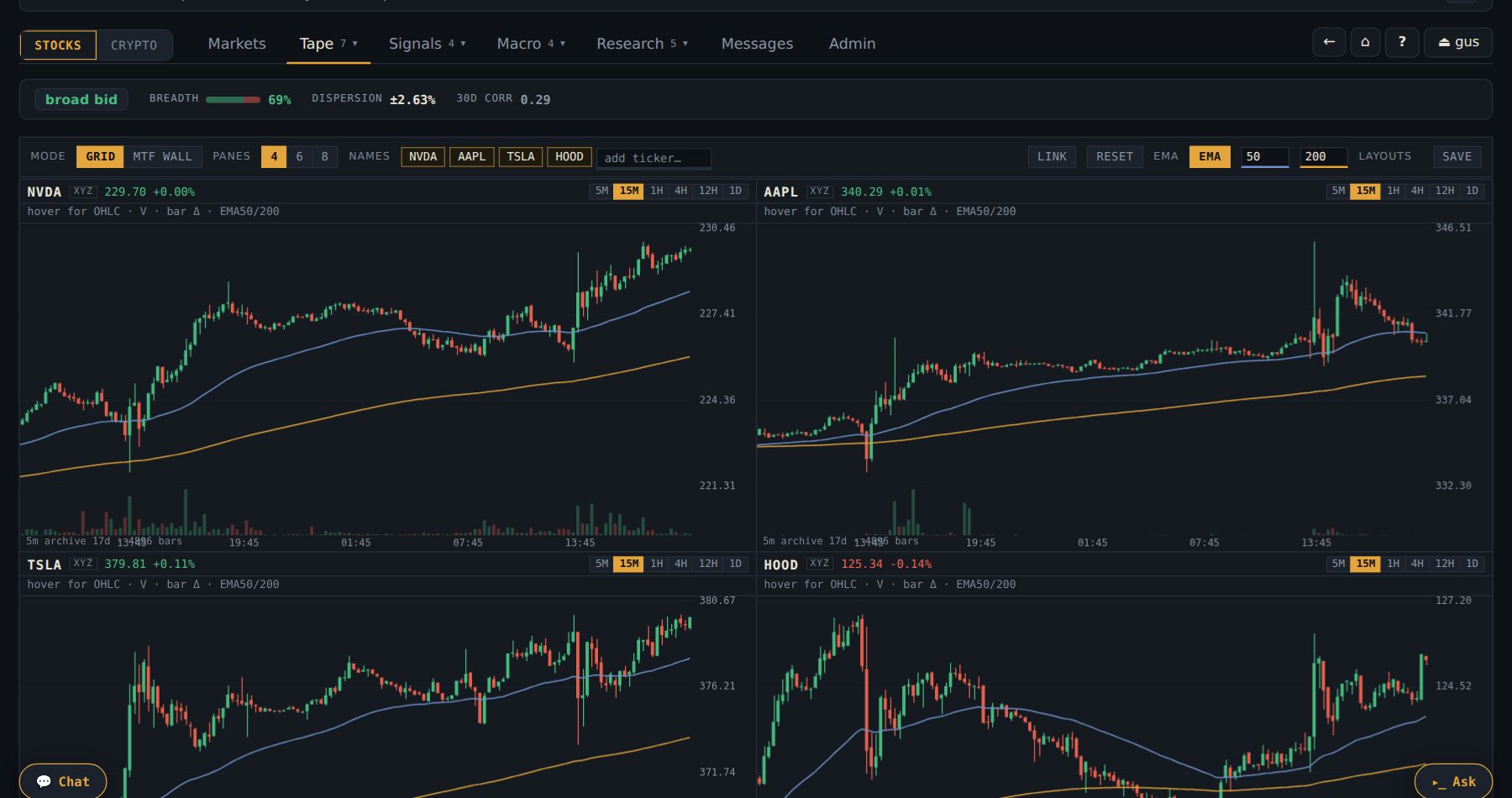
Task: Switch market to CRYPTO
Action: pos(134,45)
